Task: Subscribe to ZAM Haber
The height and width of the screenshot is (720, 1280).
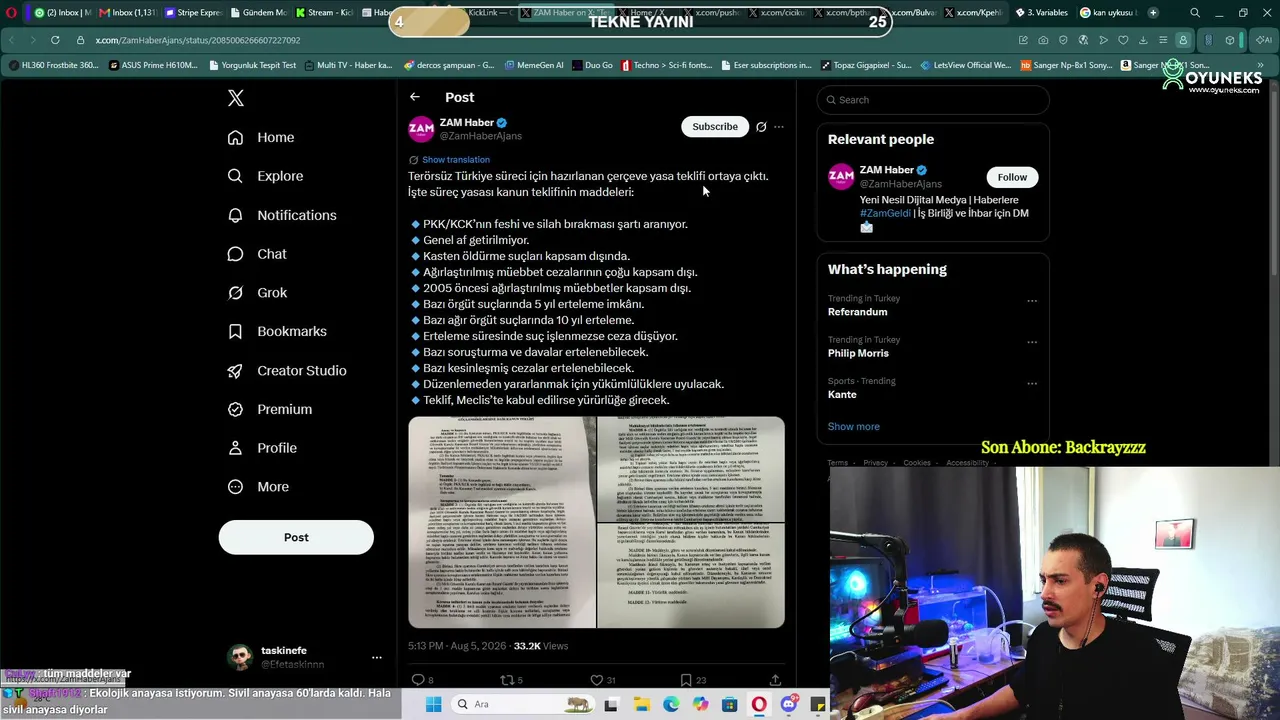Action: [715, 126]
